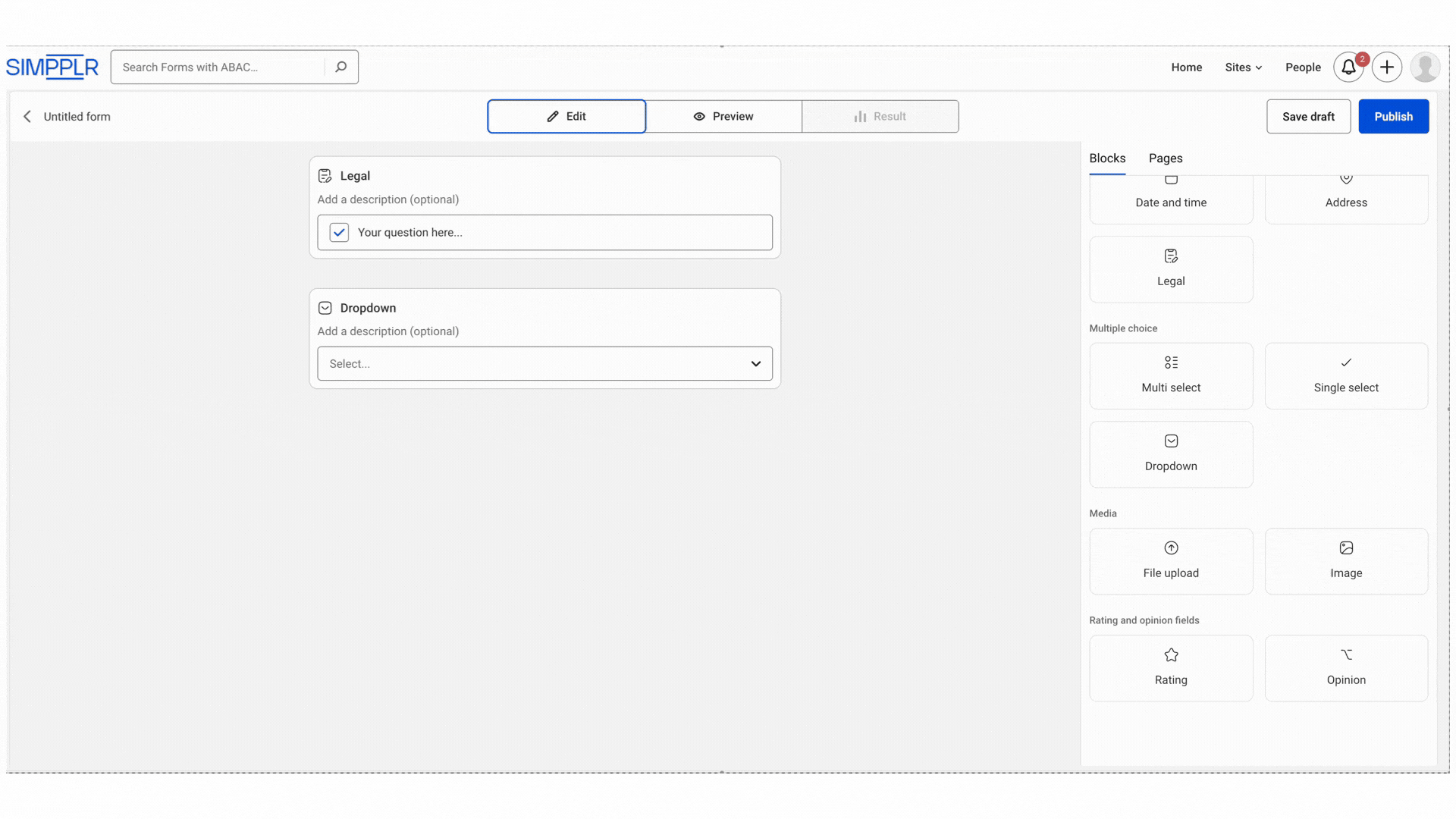Screen dimensions: 1456x819
Task: Open the Select... dropdown field
Action: coord(544,364)
